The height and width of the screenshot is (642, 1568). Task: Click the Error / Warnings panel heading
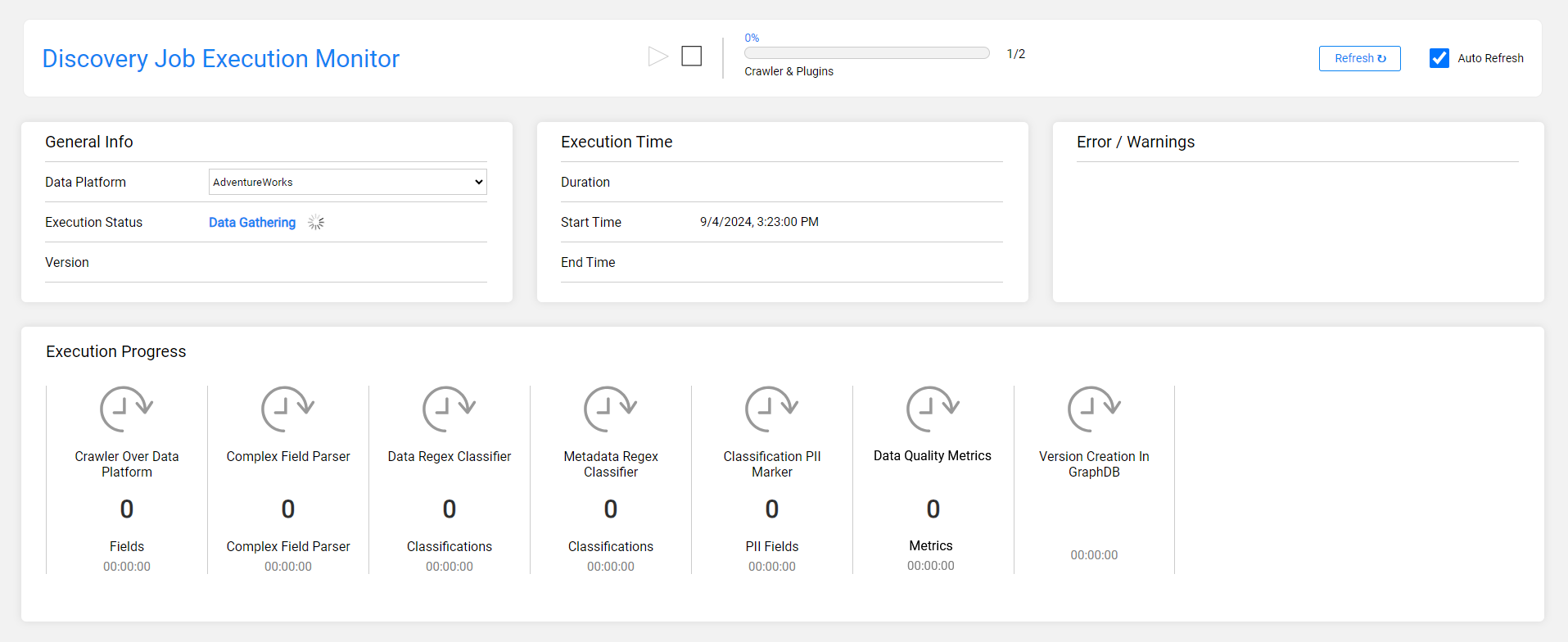point(1135,142)
